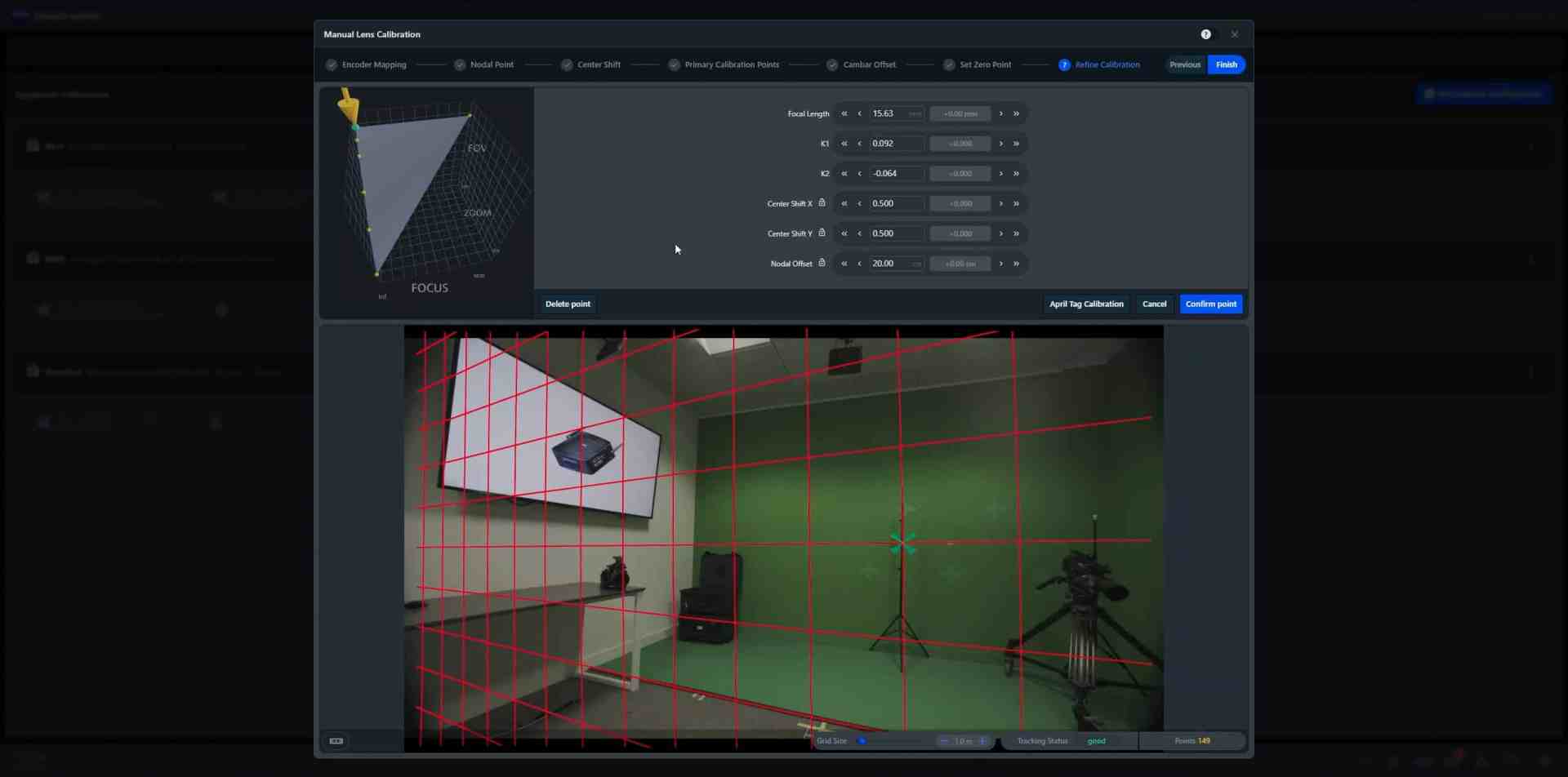Toggle the lock beside Nodal Offset
The image size is (1568, 777).
pos(822,262)
